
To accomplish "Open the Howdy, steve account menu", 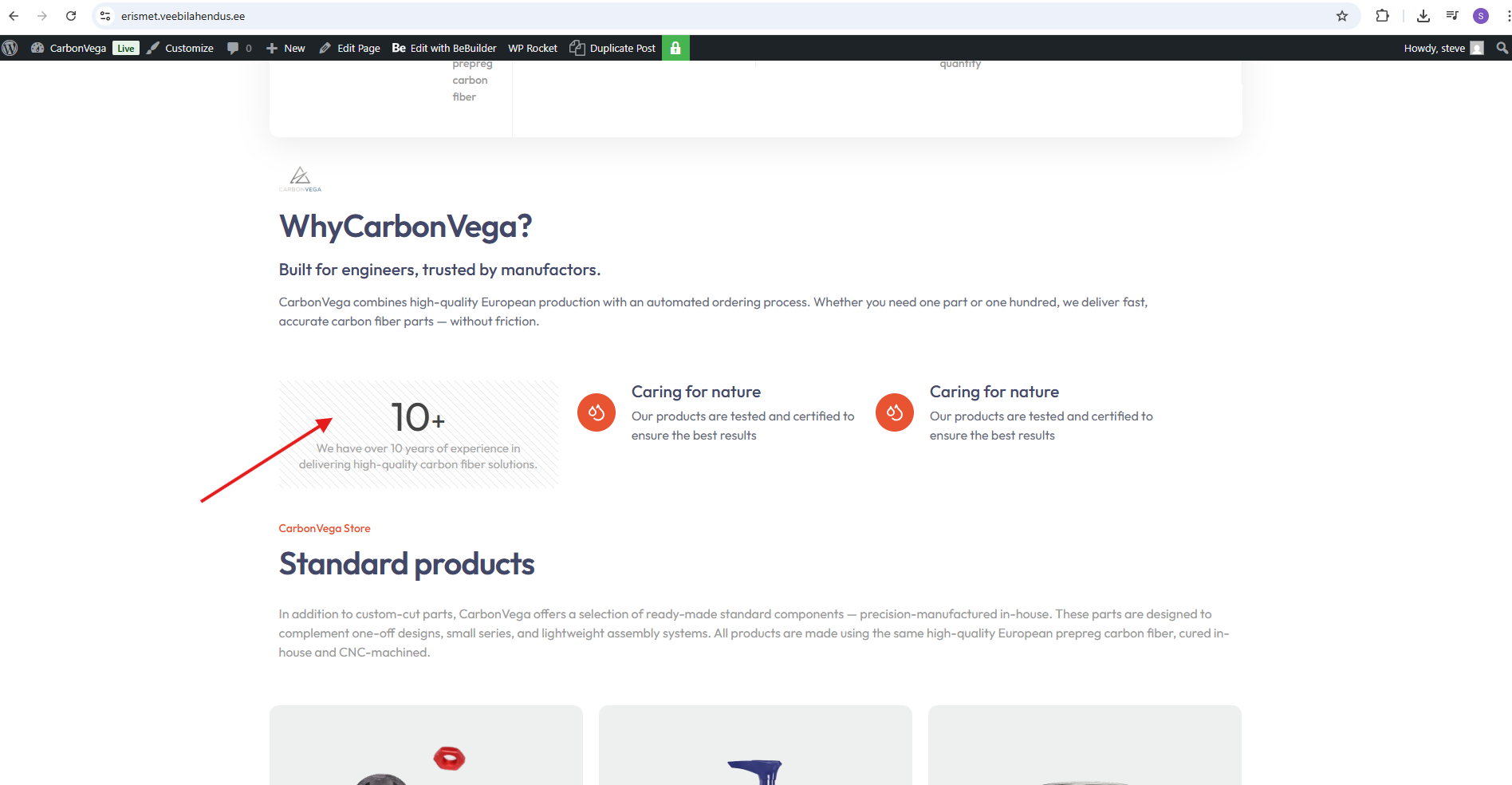I will pos(1442,48).
